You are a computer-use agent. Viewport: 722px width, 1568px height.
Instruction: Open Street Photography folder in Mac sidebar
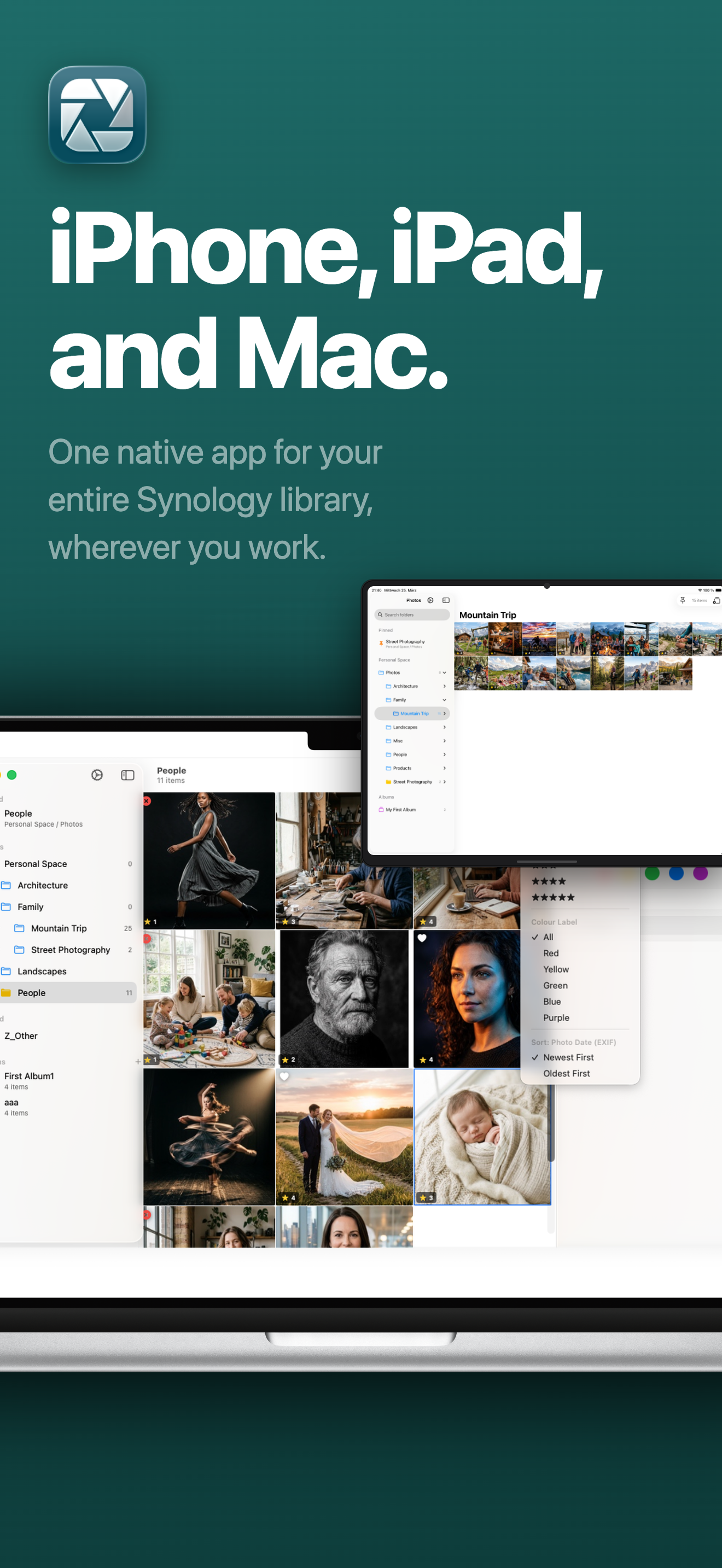click(x=68, y=950)
